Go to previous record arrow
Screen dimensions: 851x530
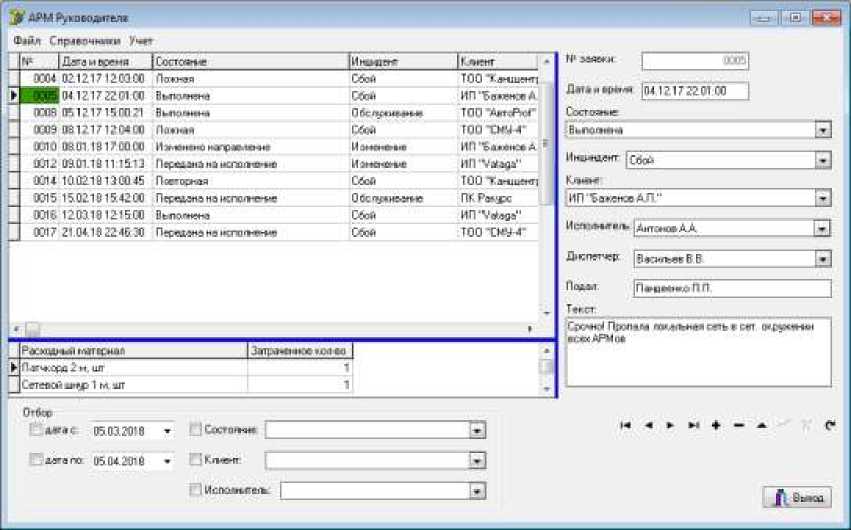coord(648,425)
